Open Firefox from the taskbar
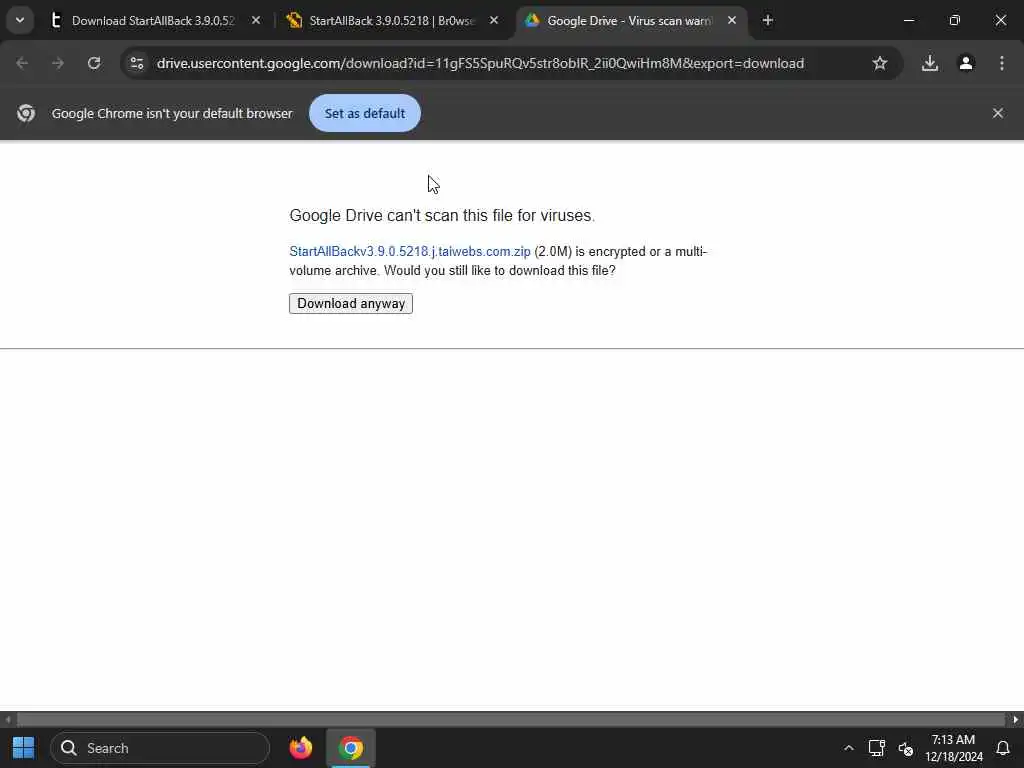Image resolution: width=1024 pixels, height=768 pixels. [301, 748]
